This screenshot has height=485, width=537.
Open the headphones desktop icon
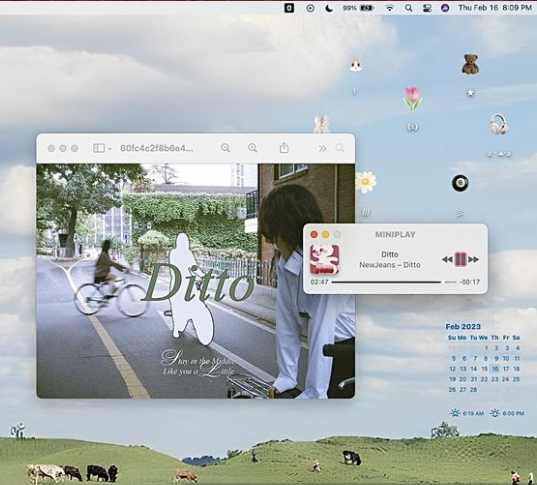point(498,124)
